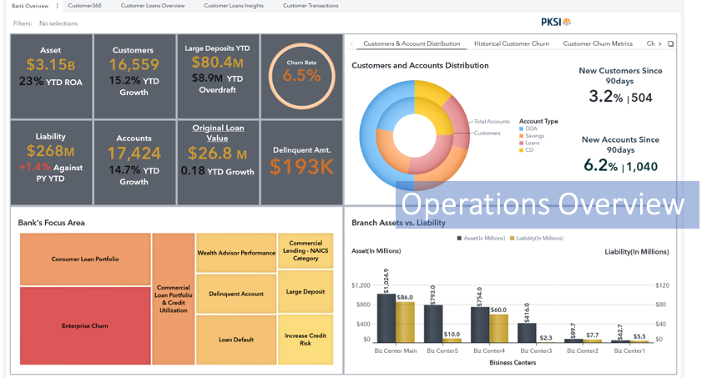Click Loans color swatch in legend
Screen dimensions: 702x378
(521, 143)
